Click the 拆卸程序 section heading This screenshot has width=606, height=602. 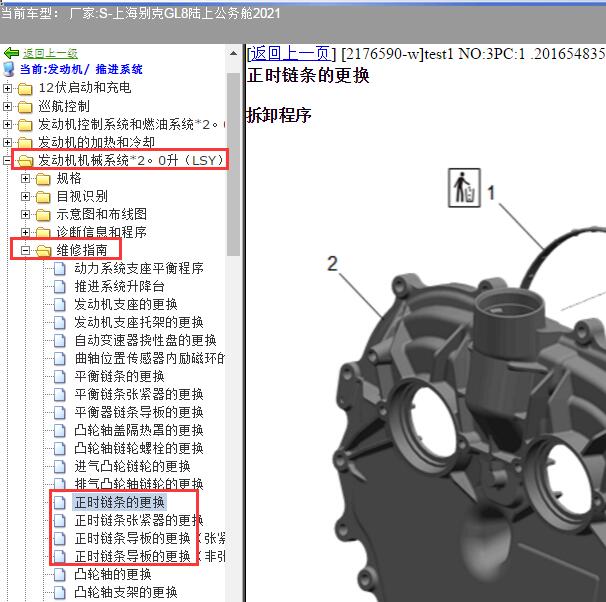(279, 115)
